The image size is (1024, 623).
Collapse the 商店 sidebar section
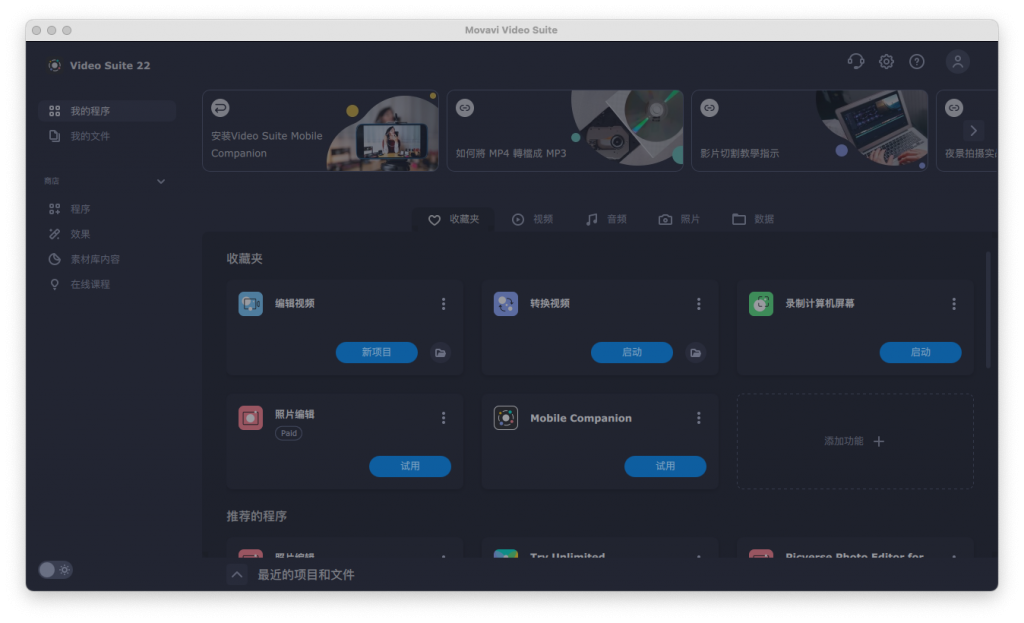point(161,182)
